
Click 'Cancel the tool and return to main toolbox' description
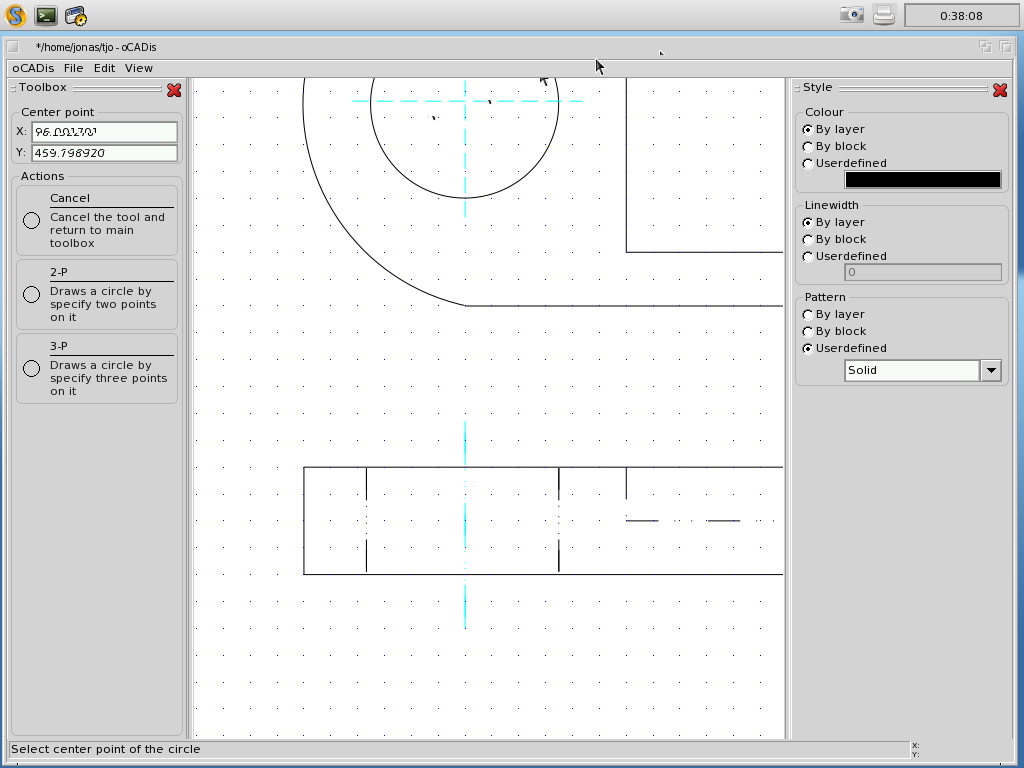107,230
